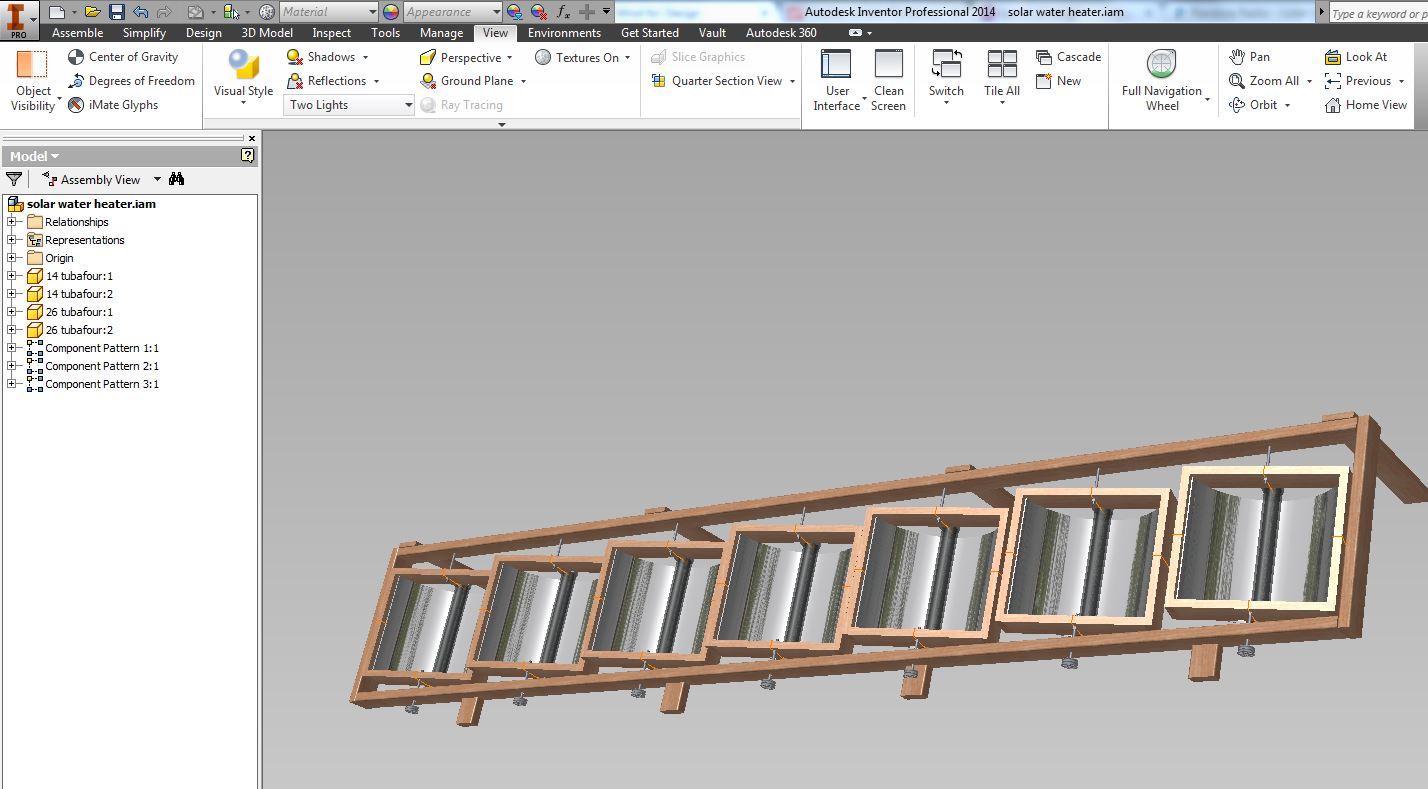Toggle Degrees of Freedom display
The image size is (1428, 789).
coord(131,81)
